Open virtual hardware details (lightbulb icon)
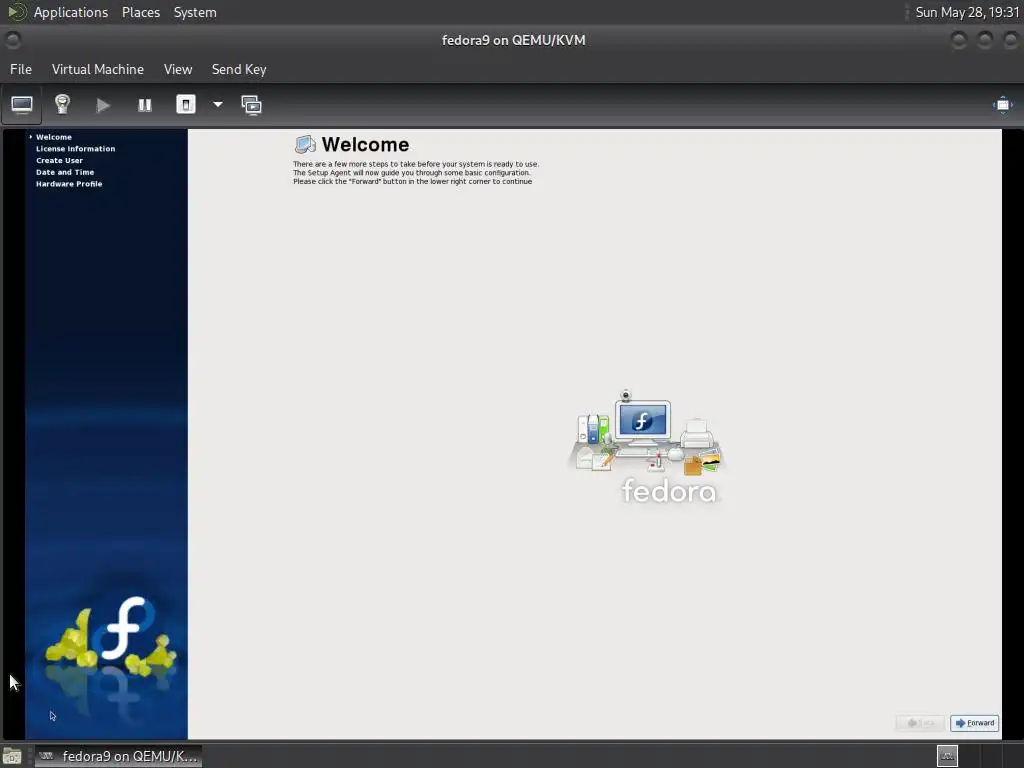Image resolution: width=1024 pixels, height=768 pixels. pos(62,104)
